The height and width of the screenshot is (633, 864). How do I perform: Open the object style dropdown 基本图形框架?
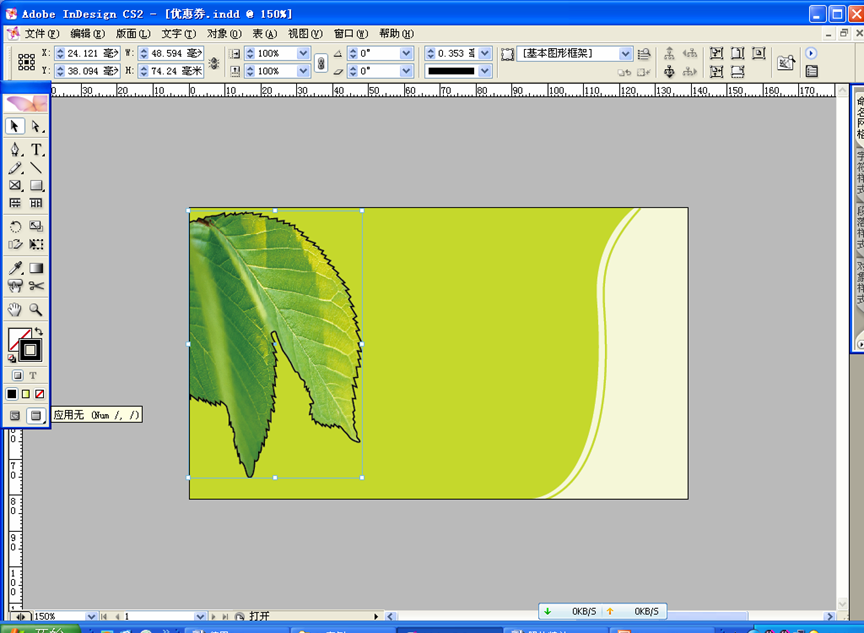coord(626,54)
